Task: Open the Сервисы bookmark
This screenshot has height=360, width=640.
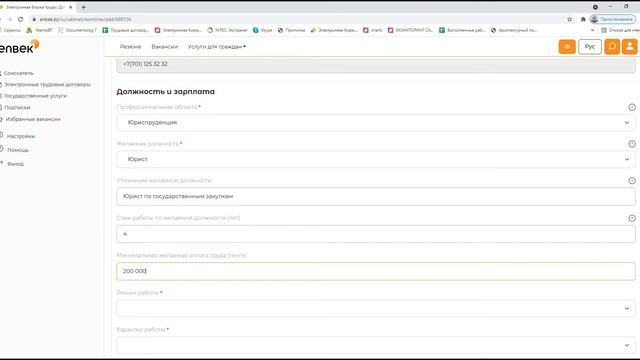Action: pos(10,30)
